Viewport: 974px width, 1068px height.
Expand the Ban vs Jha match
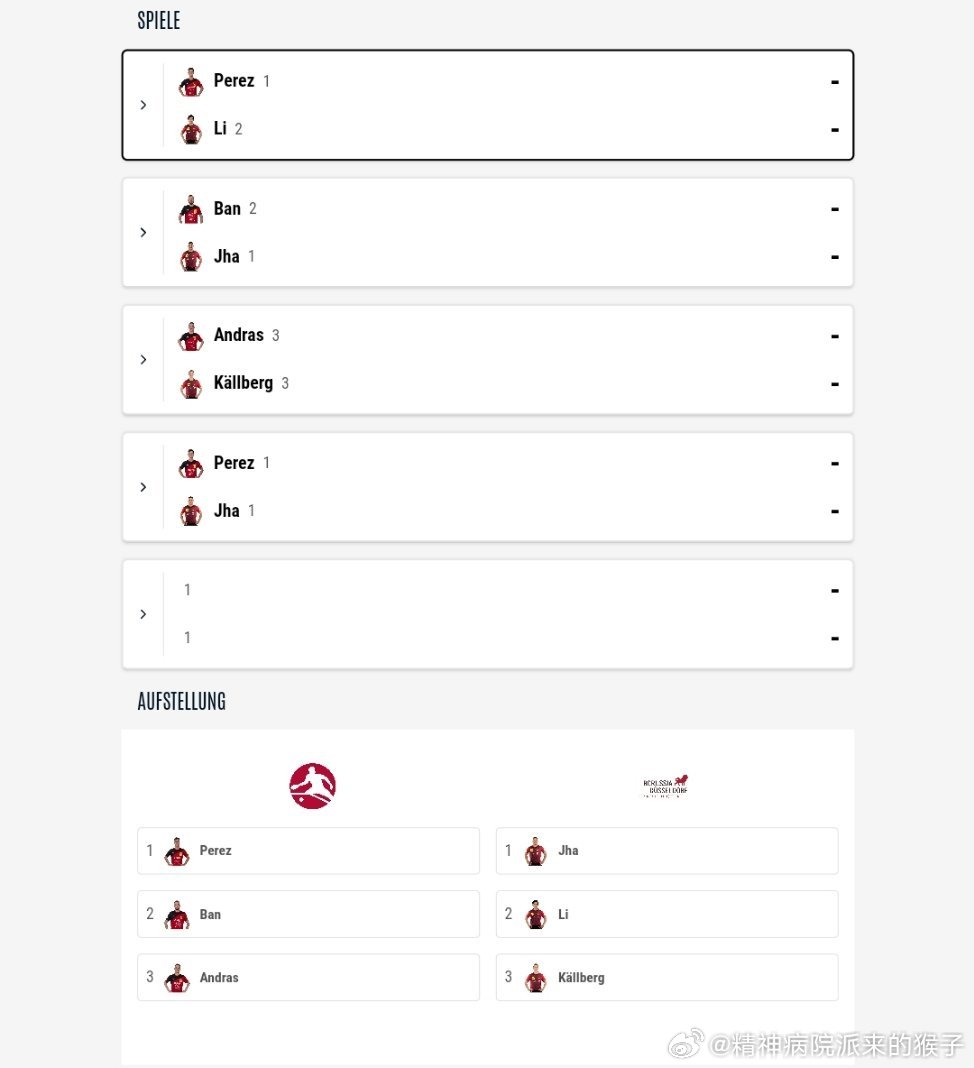coord(143,232)
